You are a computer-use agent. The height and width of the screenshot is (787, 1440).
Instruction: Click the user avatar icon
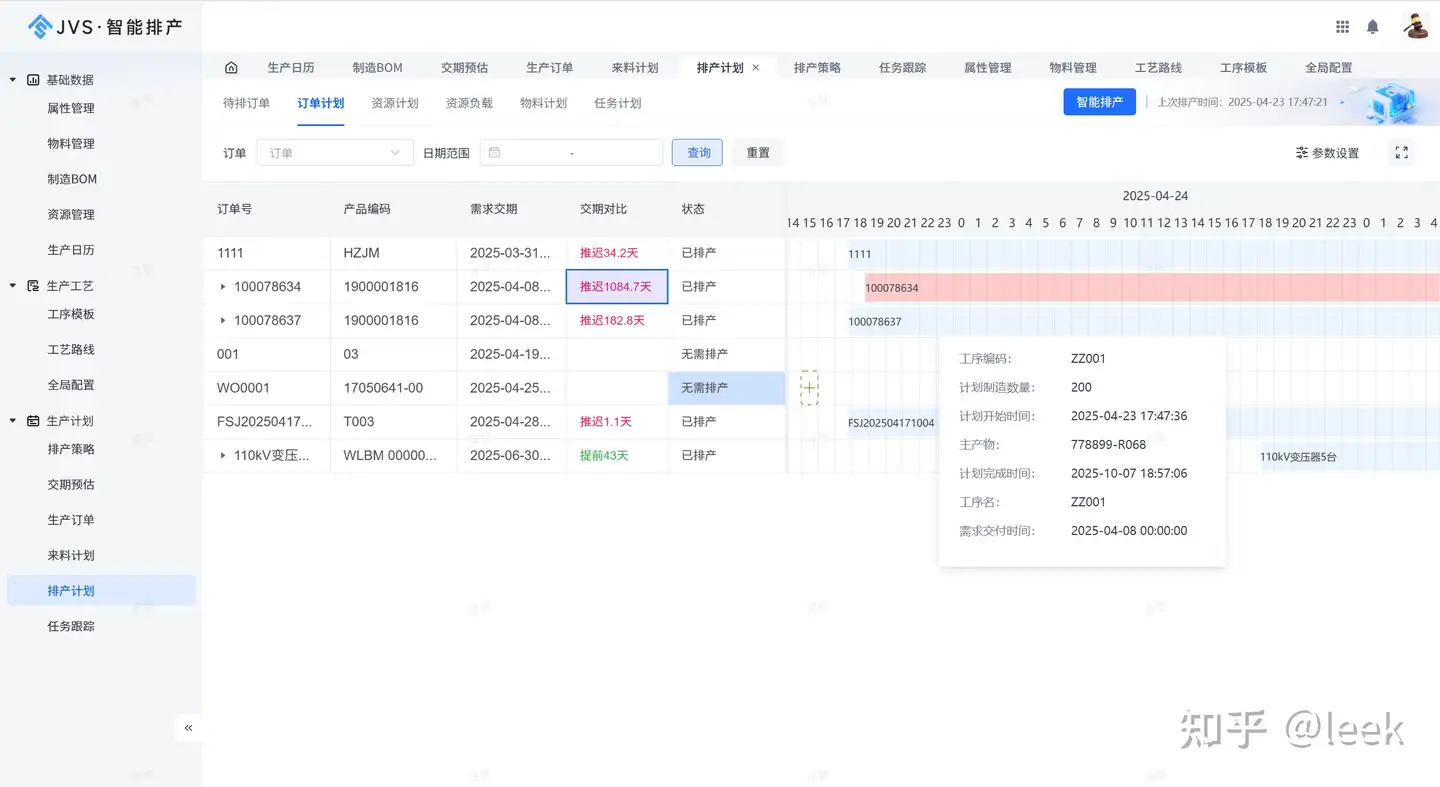[x=1415, y=27]
